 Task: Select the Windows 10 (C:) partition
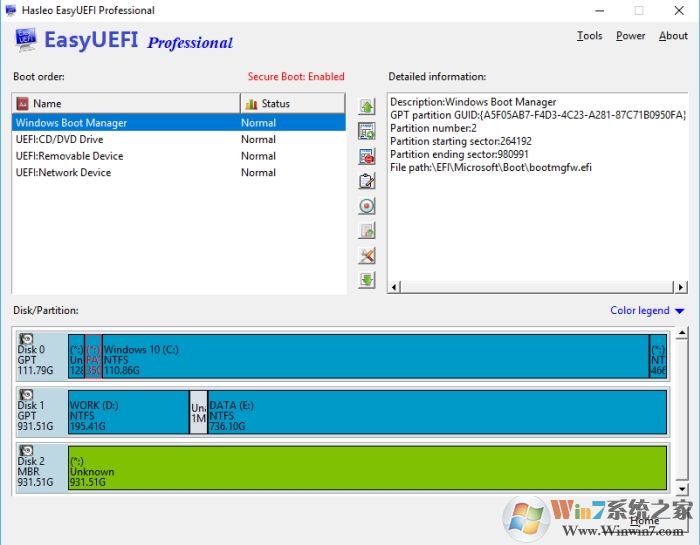[x=375, y=357]
